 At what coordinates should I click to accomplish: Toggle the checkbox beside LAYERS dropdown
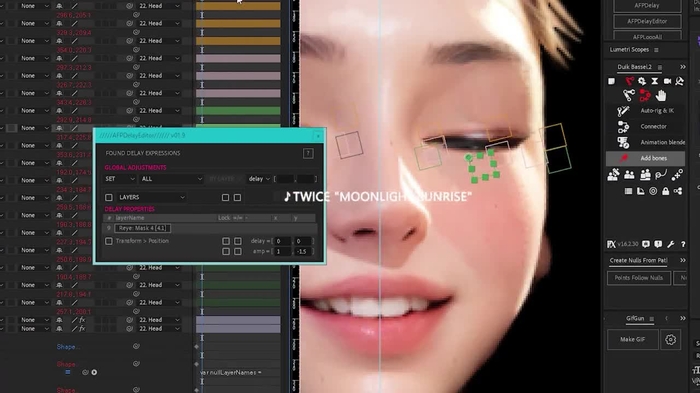pyautogui.click(x=109, y=197)
